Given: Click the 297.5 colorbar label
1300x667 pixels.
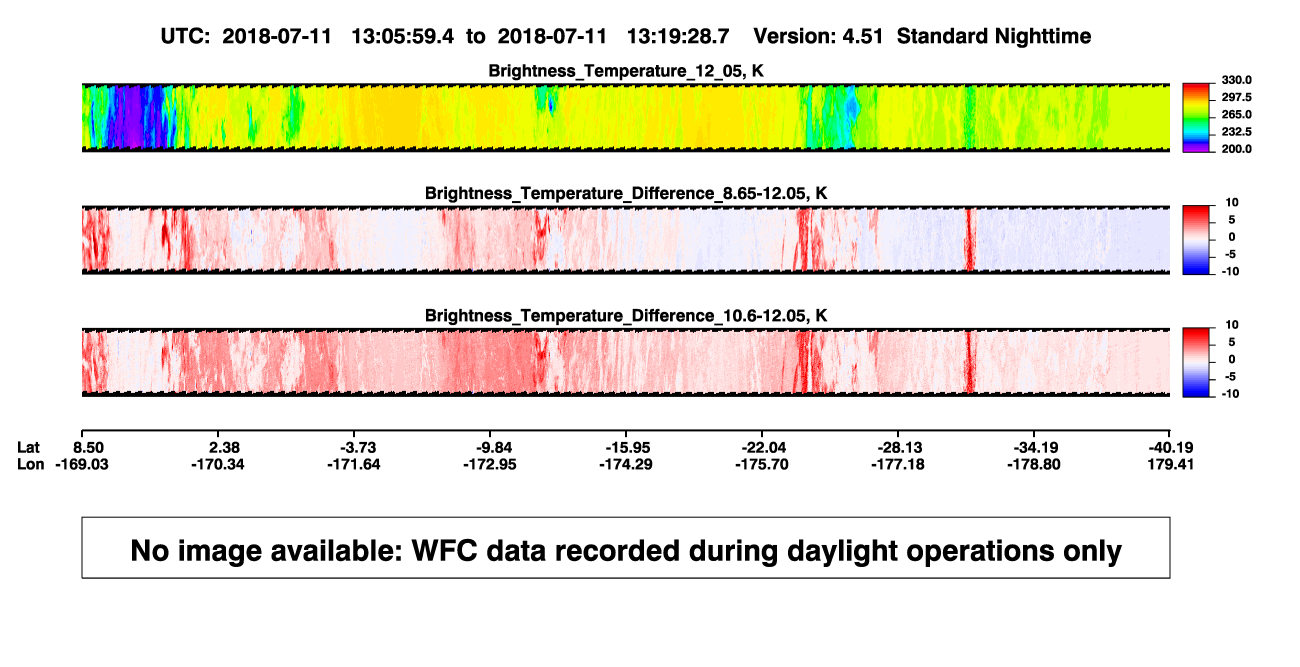Looking at the screenshot, I should click(1236, 97).
